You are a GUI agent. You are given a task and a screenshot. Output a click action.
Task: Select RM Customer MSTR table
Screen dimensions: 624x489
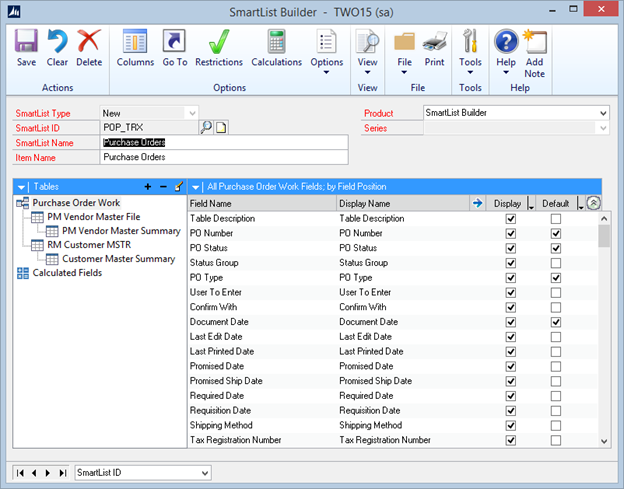pos(89,245)
